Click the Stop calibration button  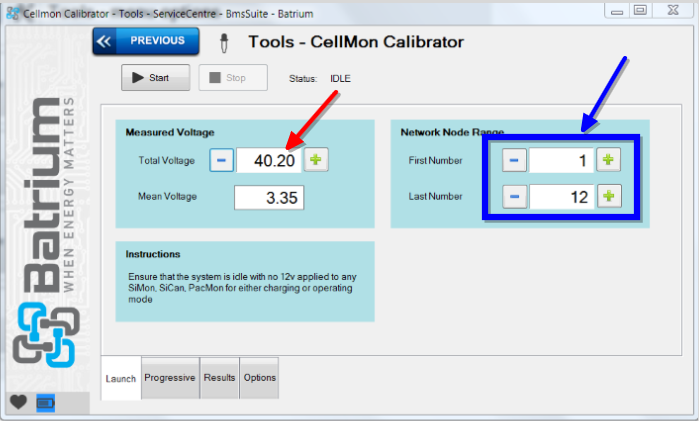pyautogui.click(x=233, y=78)
